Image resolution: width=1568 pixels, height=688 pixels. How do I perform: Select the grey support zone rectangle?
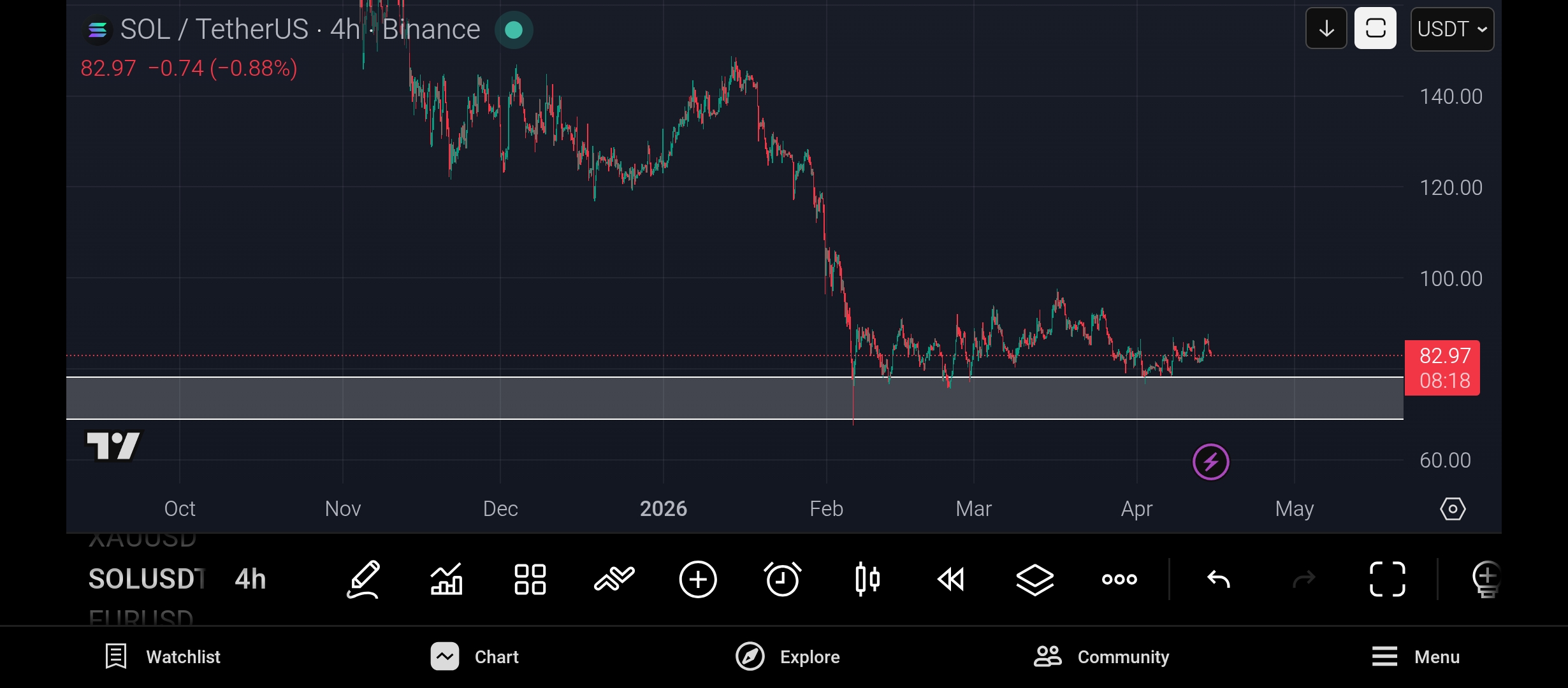(735, 398)
